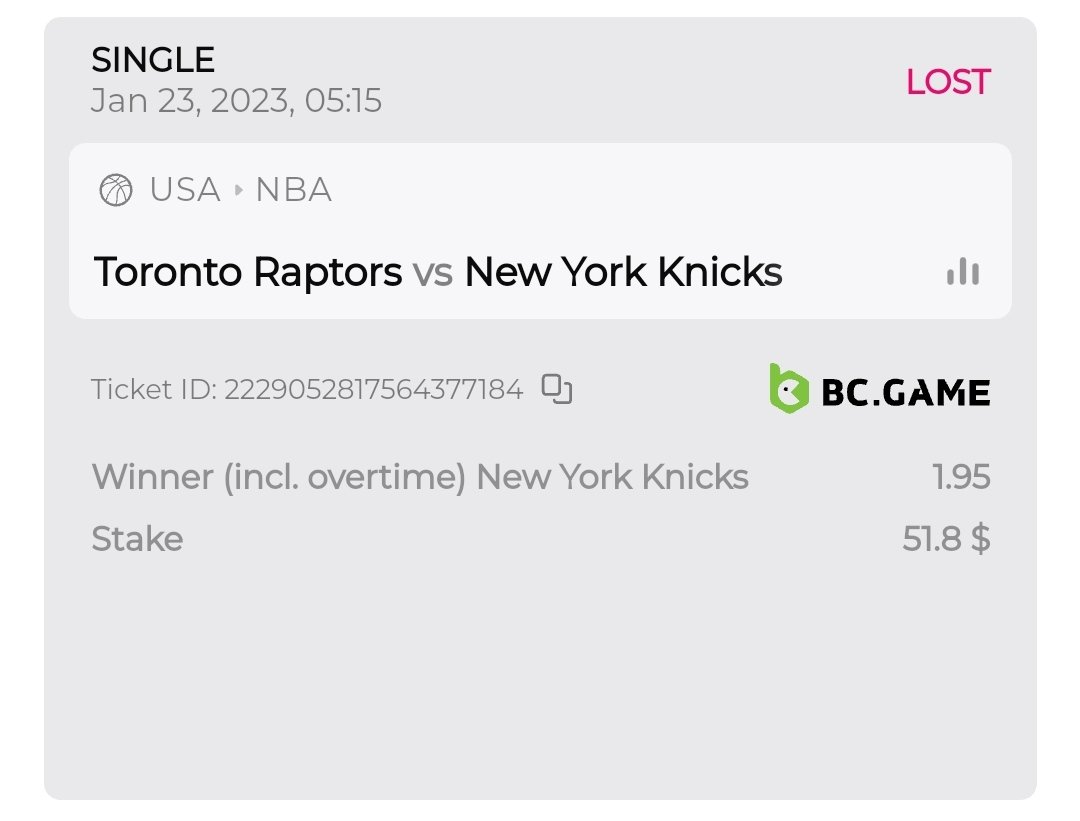Click the SINGLE bet type heading
This screenshot has height=821, width=1080.
pos(152,61)
